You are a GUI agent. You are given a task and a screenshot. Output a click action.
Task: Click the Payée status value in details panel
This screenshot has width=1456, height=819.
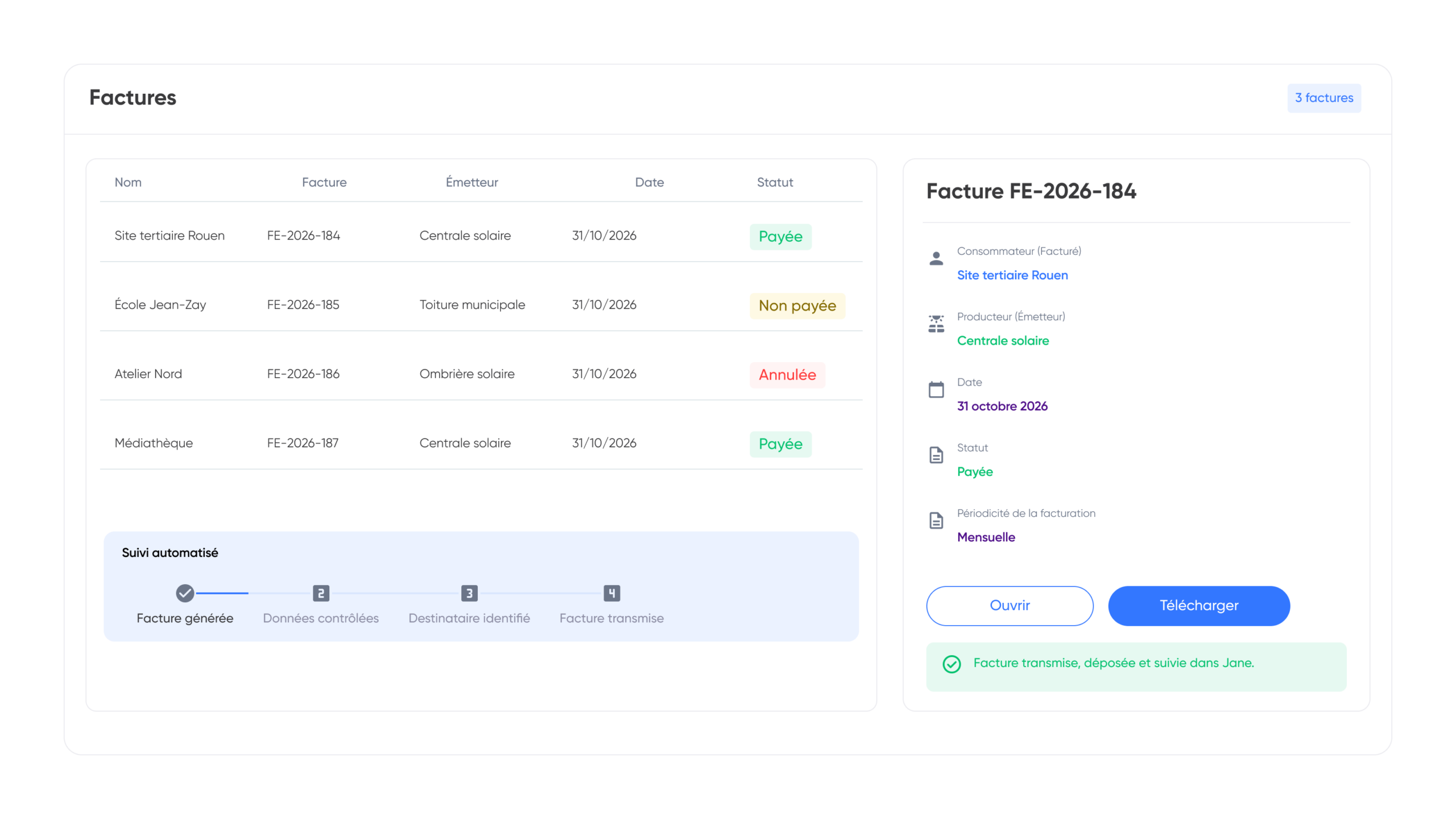pyautogui.click(x=975, y=472)
